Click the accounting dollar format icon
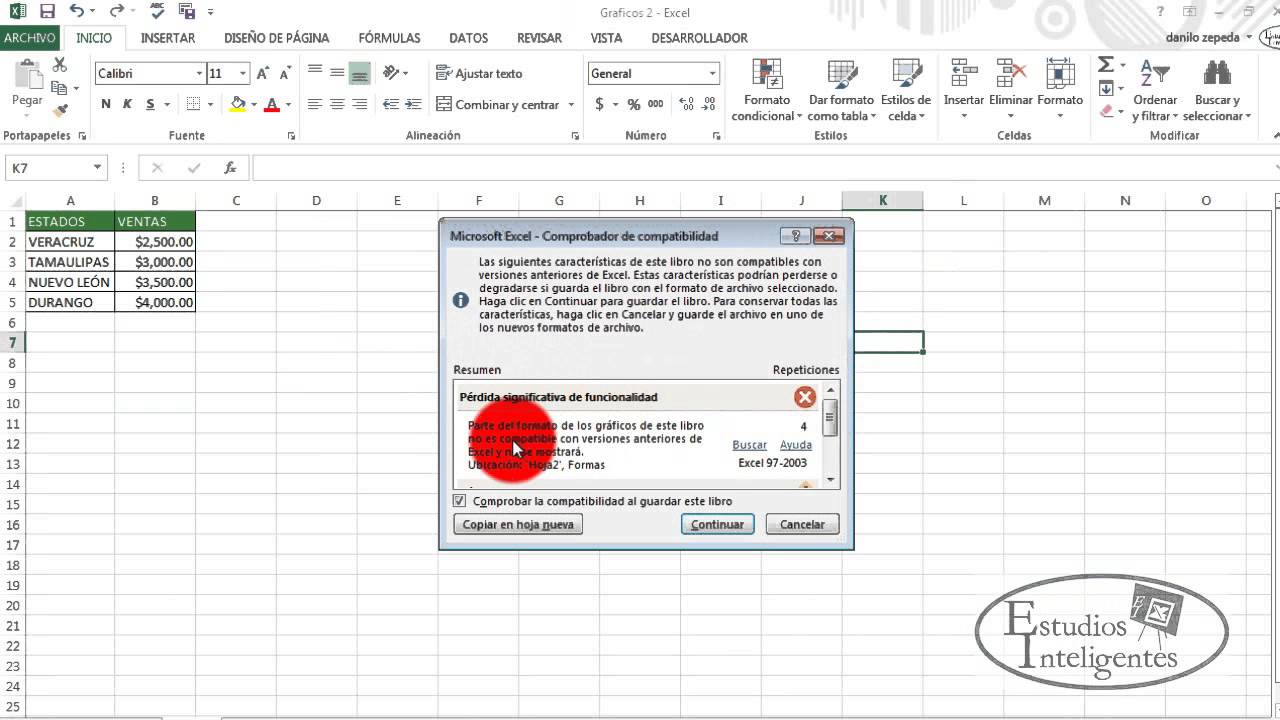Viewport: 1280px width, 720px height. [599, 104]
